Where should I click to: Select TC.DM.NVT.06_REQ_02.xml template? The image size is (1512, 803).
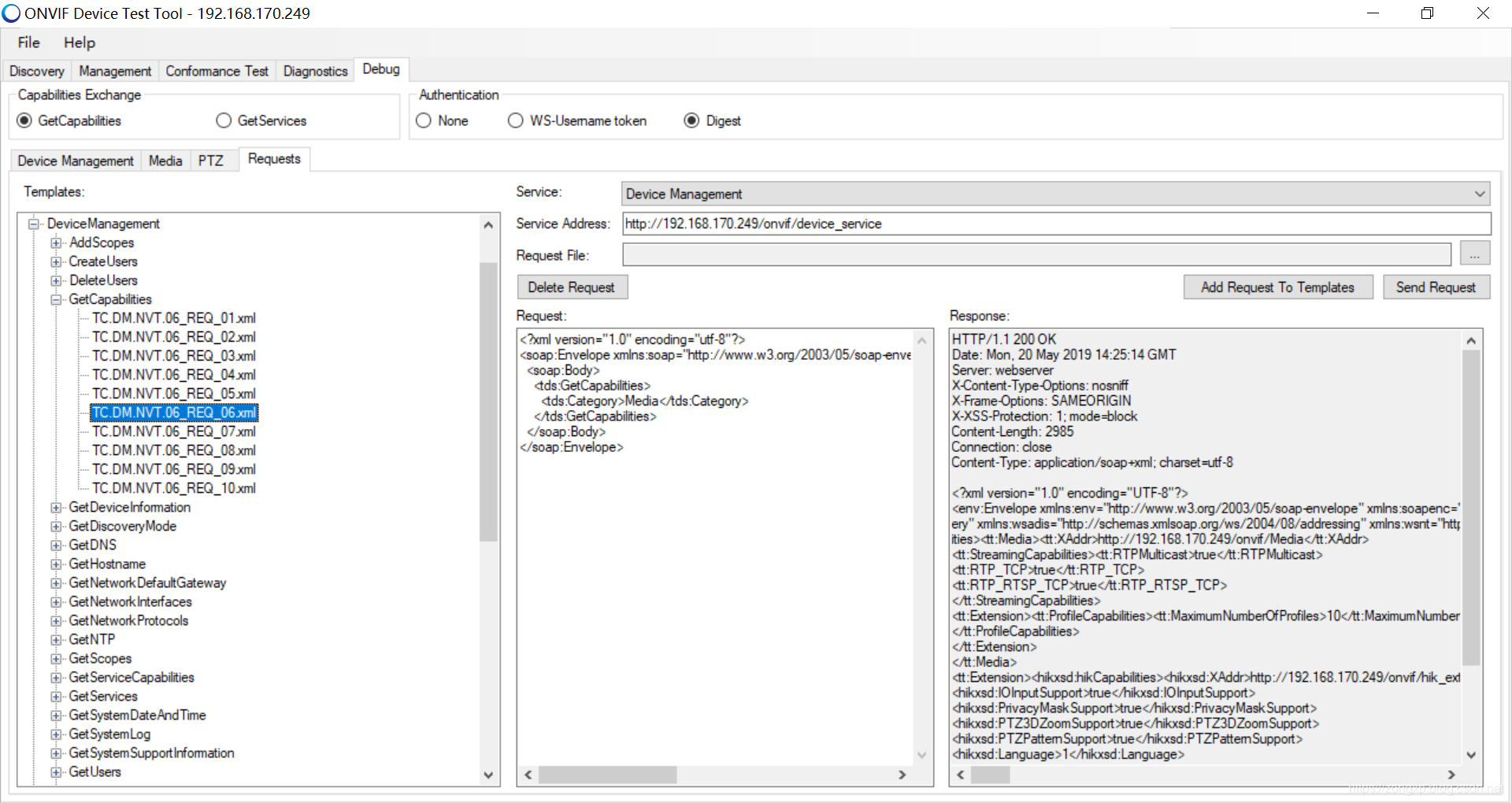point(174,337)
